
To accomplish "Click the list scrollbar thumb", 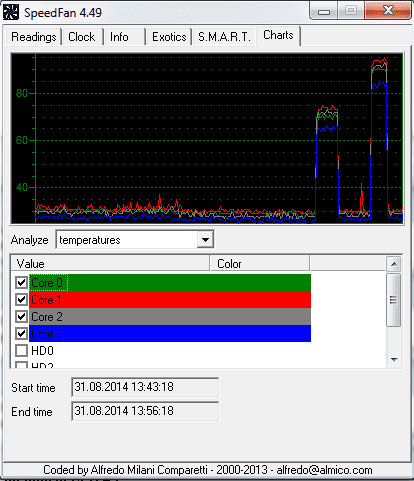I will (394, 300).
